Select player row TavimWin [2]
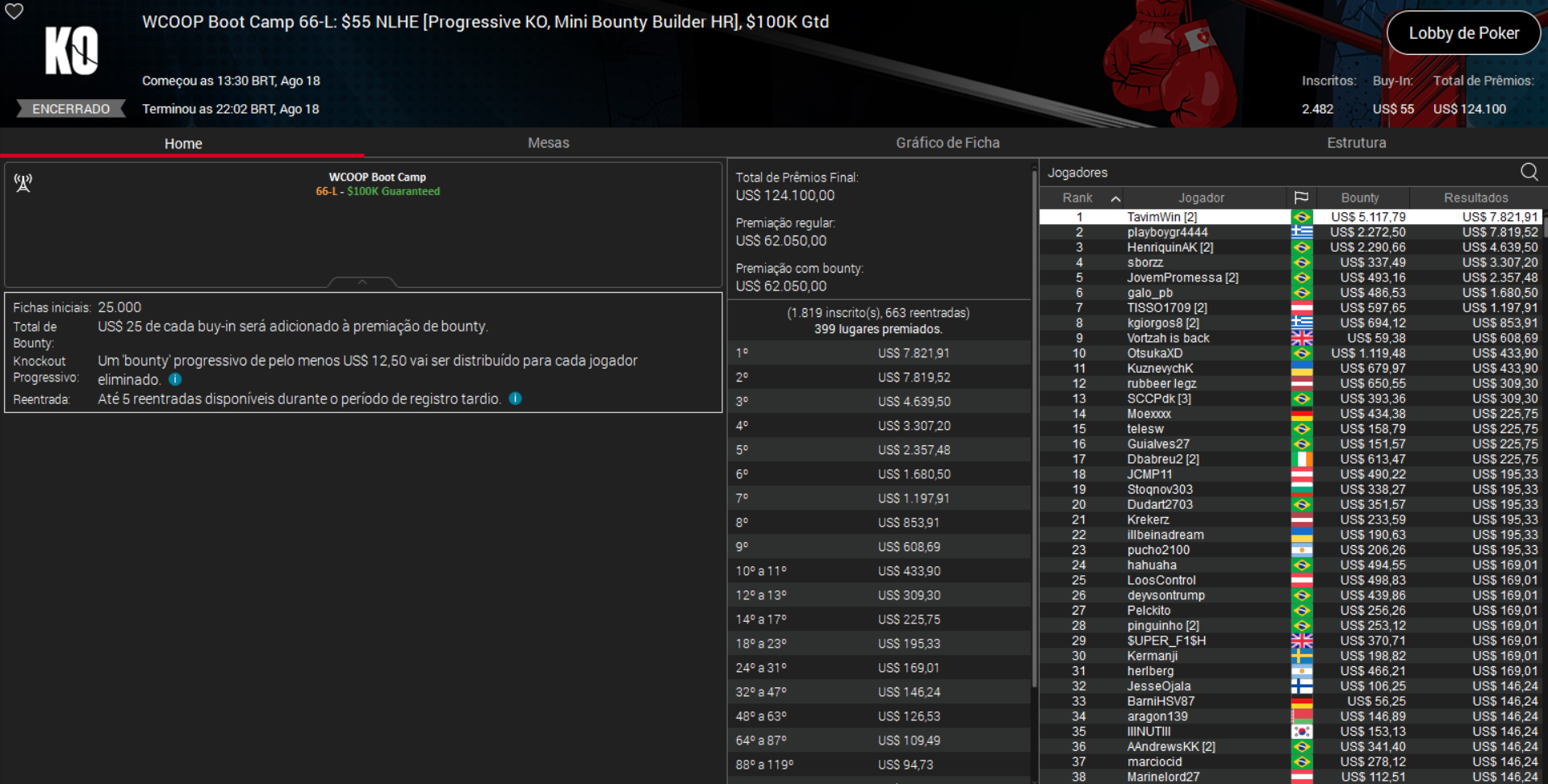This screenshot has width=1548, height=784. [x=1291, y=217]
